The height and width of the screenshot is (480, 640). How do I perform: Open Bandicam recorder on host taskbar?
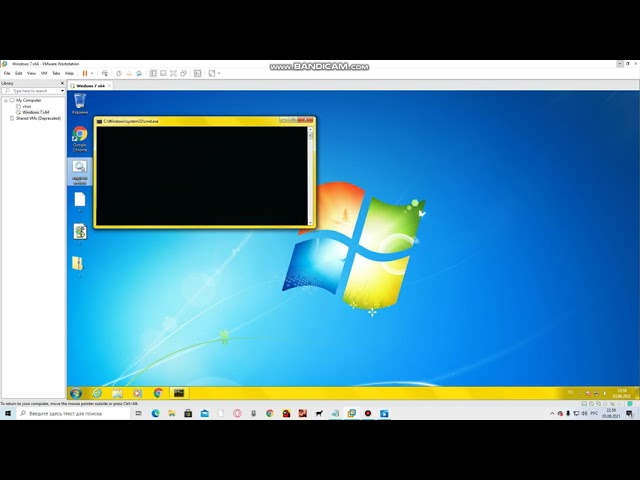coord(368,413)
